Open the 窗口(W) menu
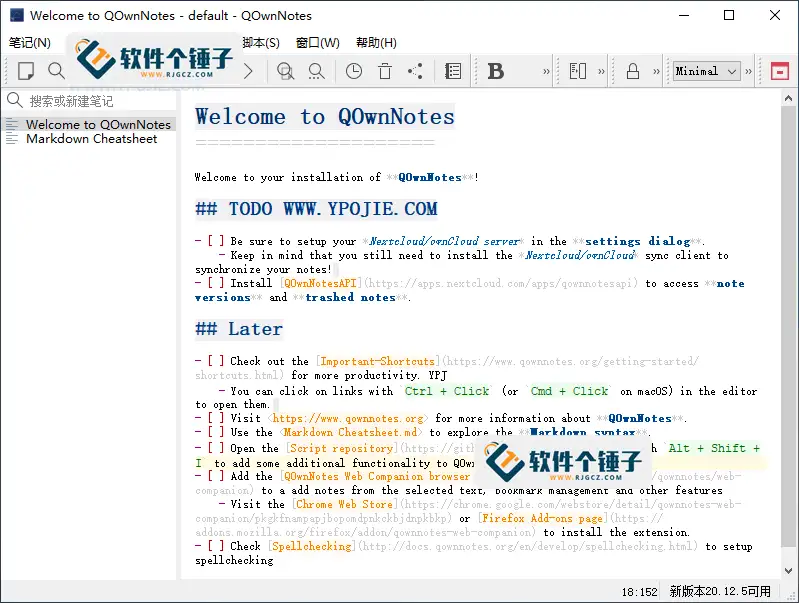 click(317, 42)
